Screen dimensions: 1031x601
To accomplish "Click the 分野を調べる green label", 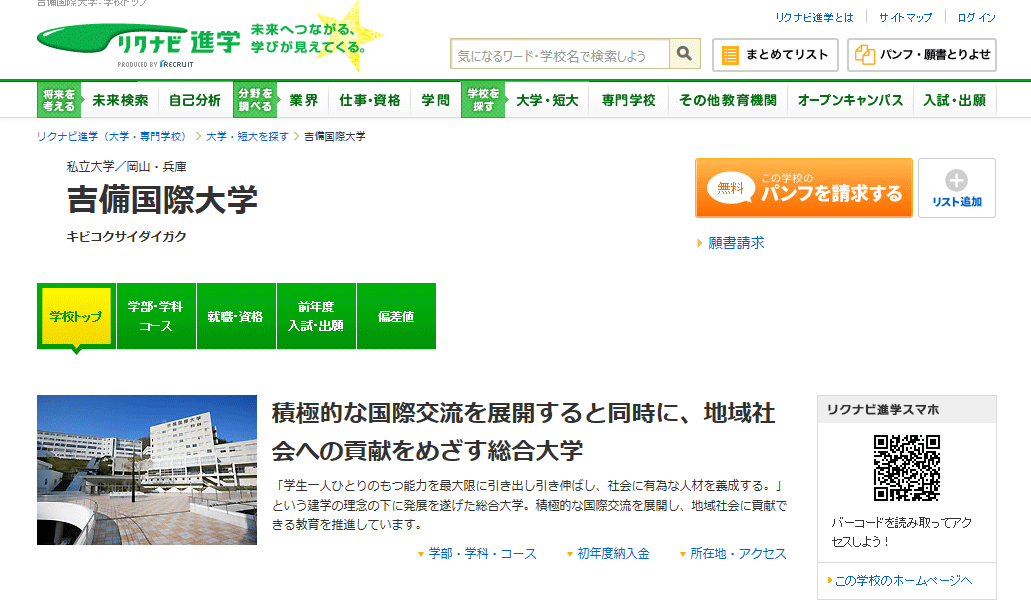I will (255, 100).
